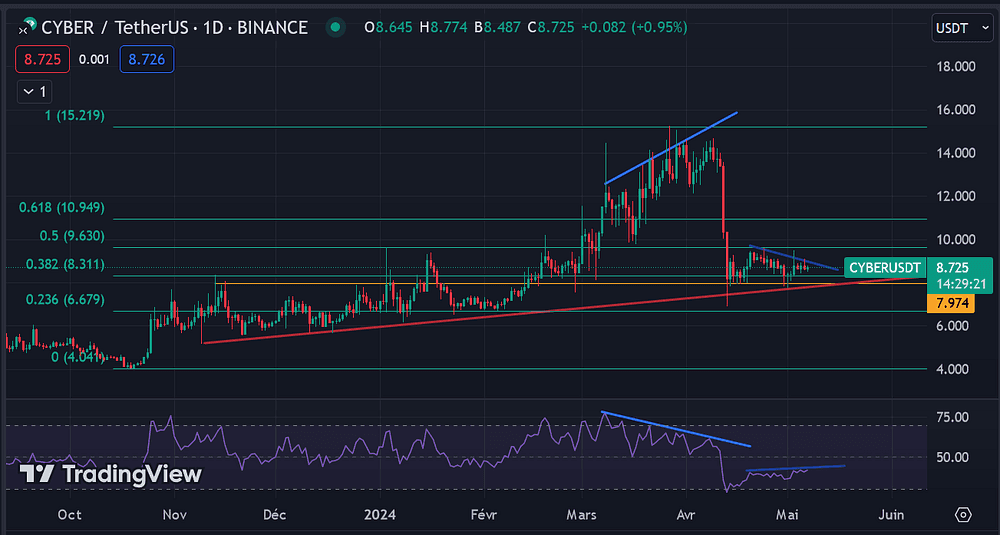This screenshot has height=535, width=1000.
Task: Click the Fibonacci label 0 (4.041)
Action: point(78,358)
